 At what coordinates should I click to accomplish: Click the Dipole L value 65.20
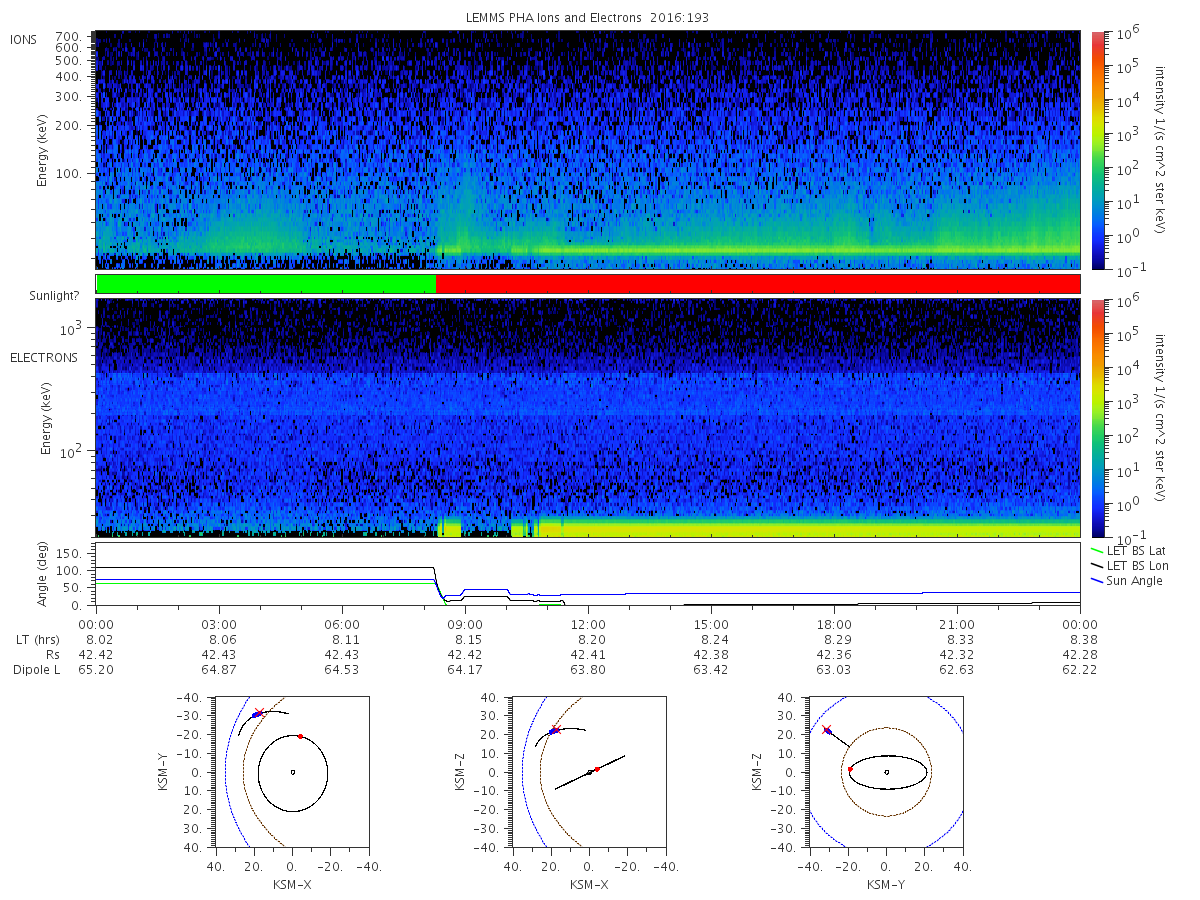pos(96,670)
